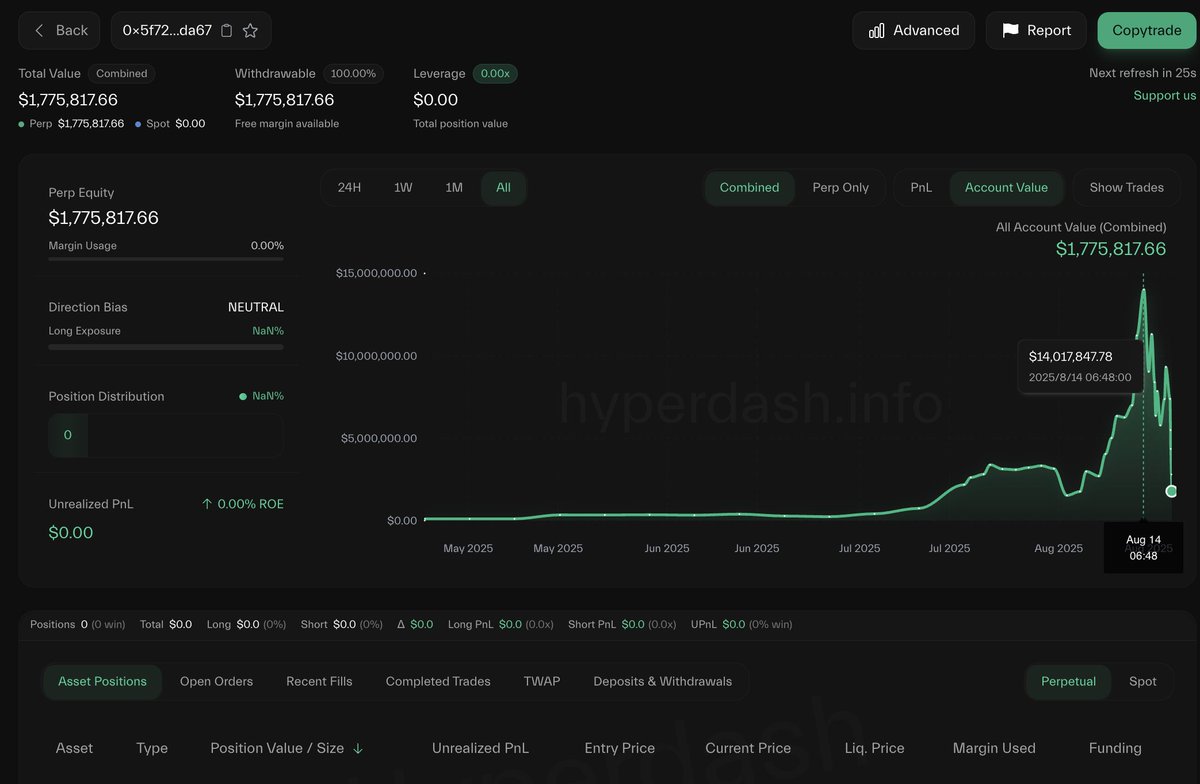Show PnL on the chart
Viewport: 1200px width, 784px height.
tap(921, 187)
